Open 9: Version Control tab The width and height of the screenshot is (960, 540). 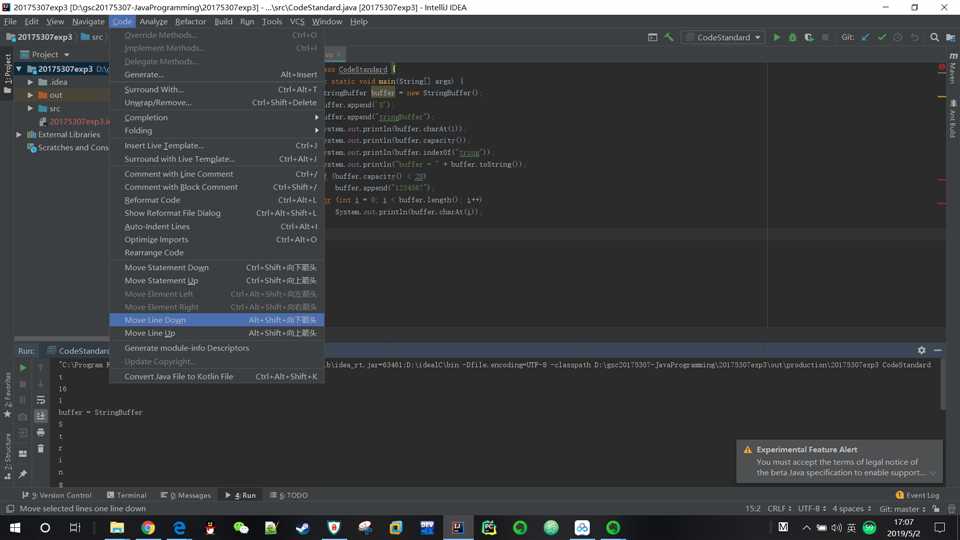point(57,495)
